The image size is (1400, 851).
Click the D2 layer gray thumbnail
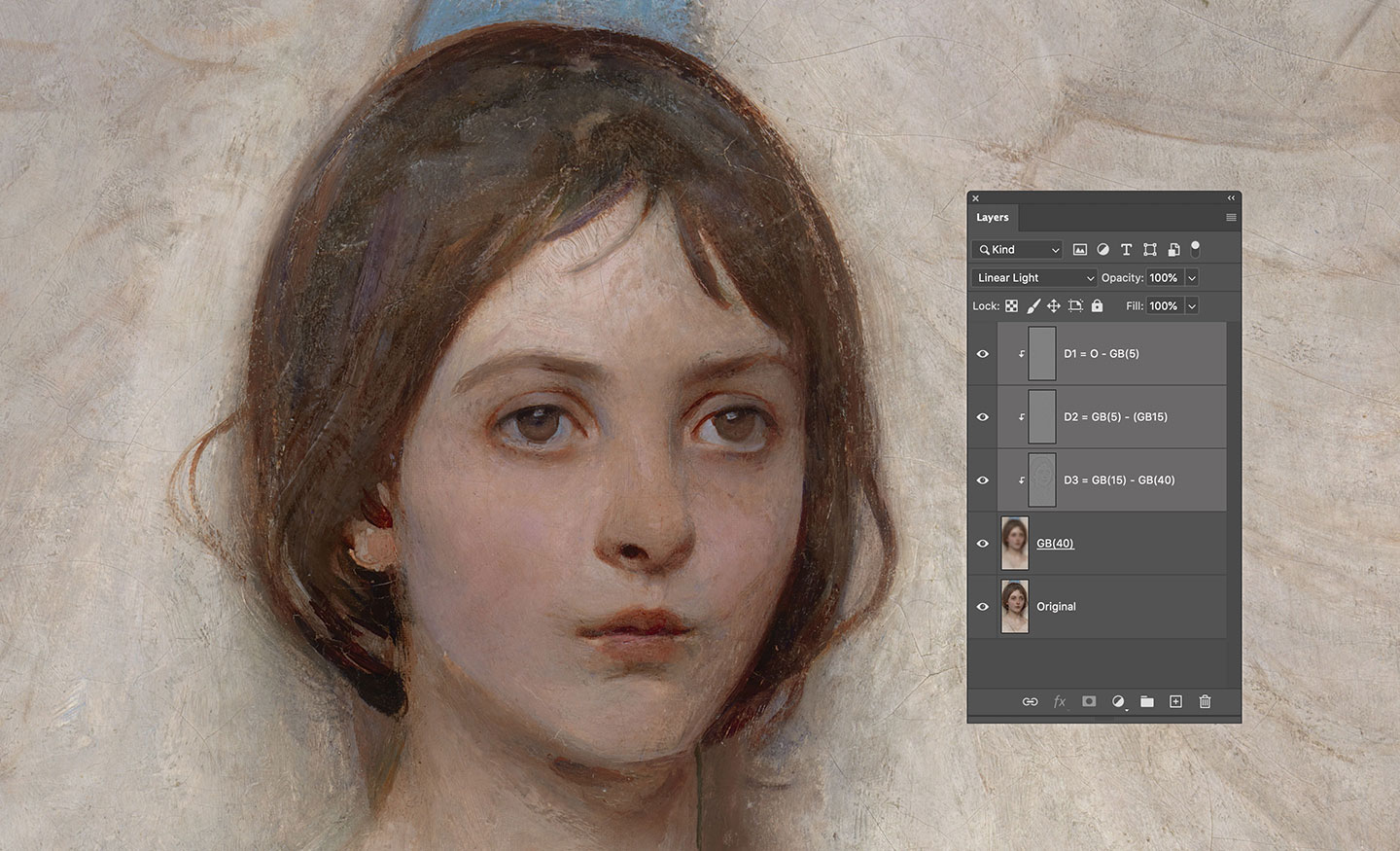point(1042,417)
